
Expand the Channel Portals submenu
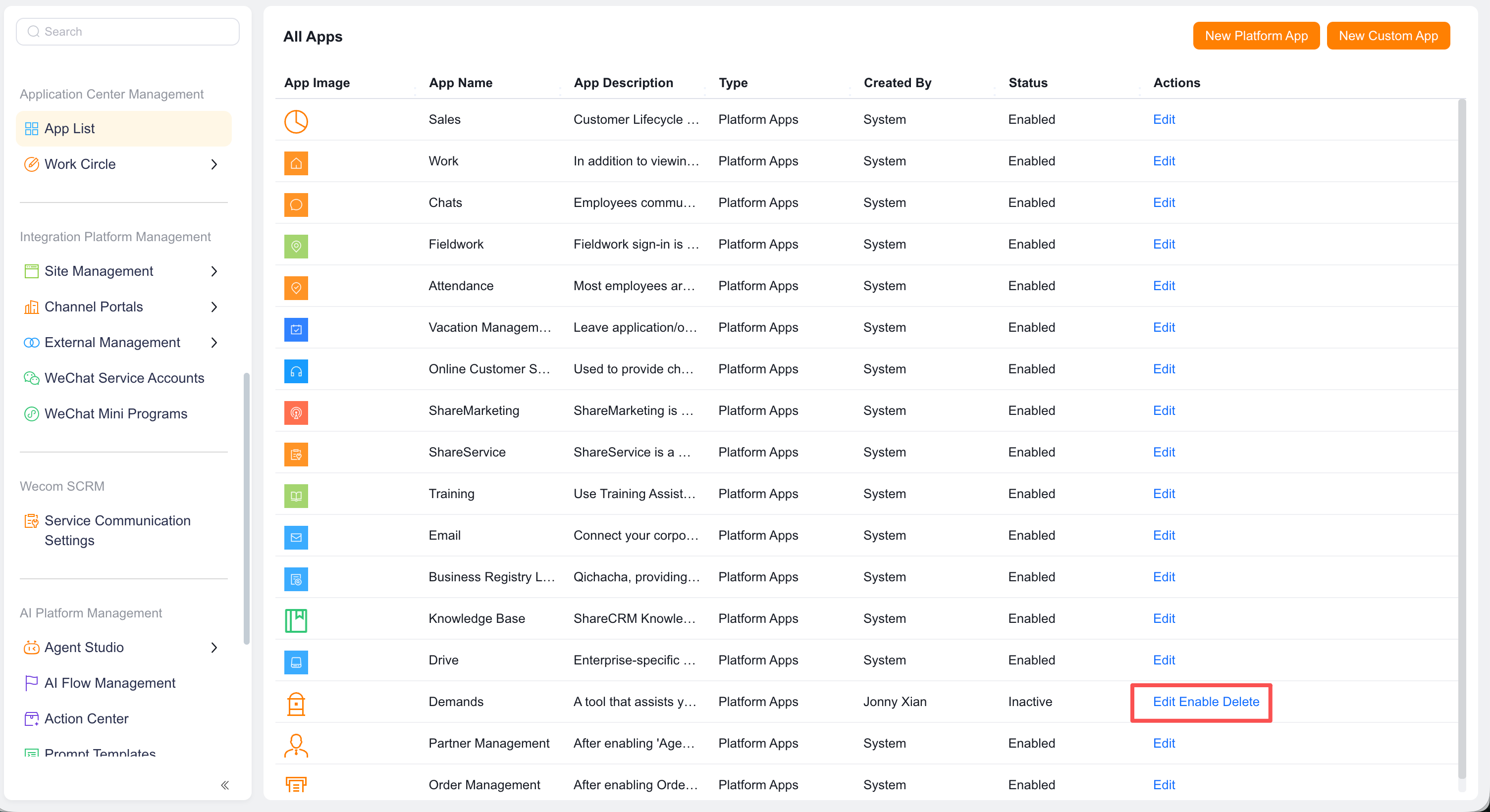pyautogui.click(x=214, y=307)
